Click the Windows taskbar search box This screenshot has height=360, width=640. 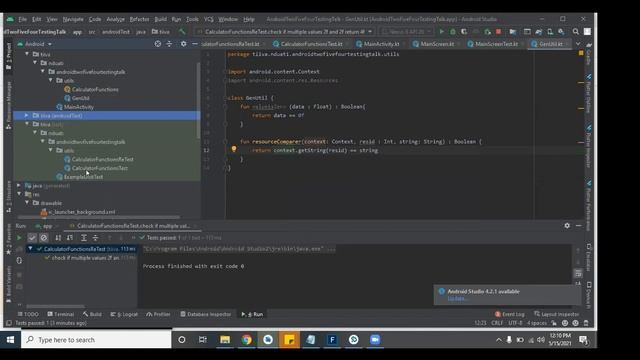pyautogui.click(x=96, y=340)
